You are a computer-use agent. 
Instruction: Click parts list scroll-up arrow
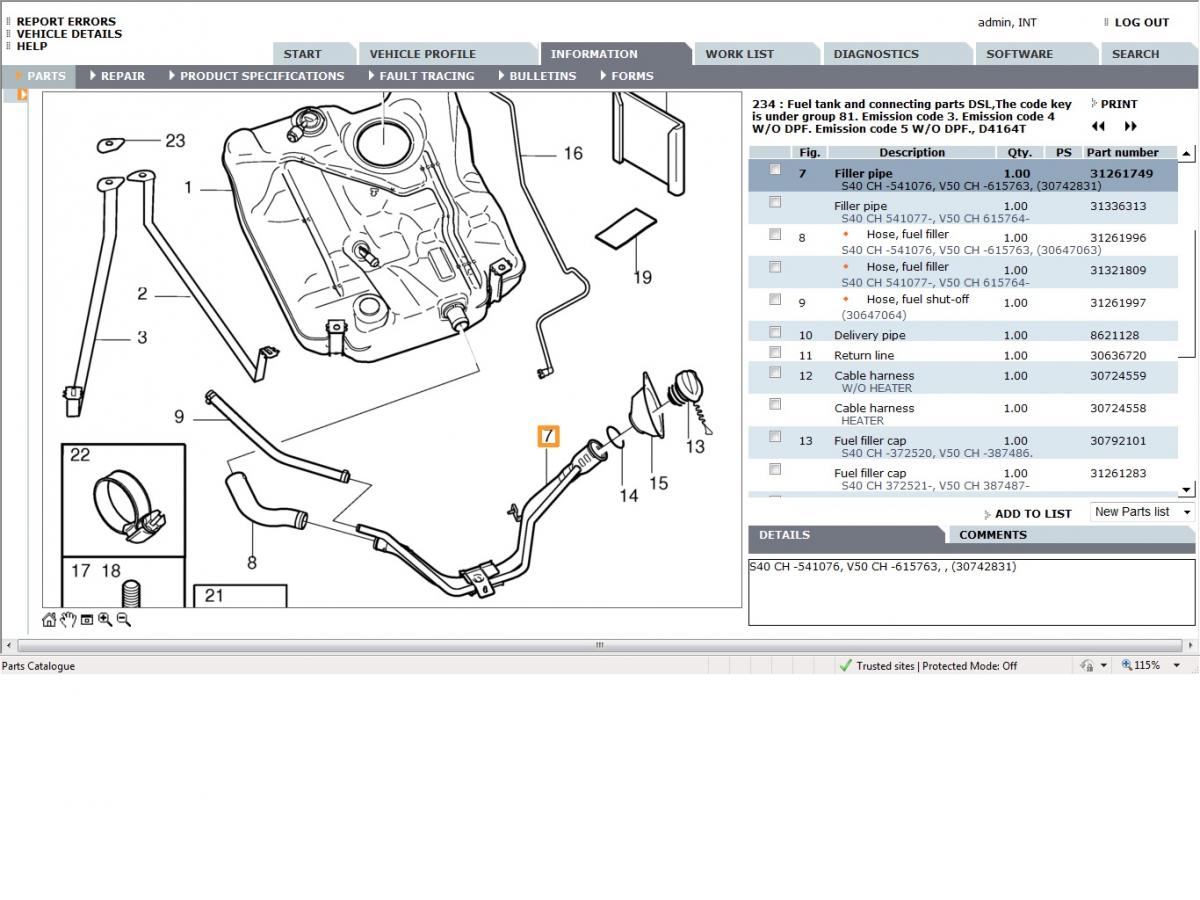(x=1187, y=154)
